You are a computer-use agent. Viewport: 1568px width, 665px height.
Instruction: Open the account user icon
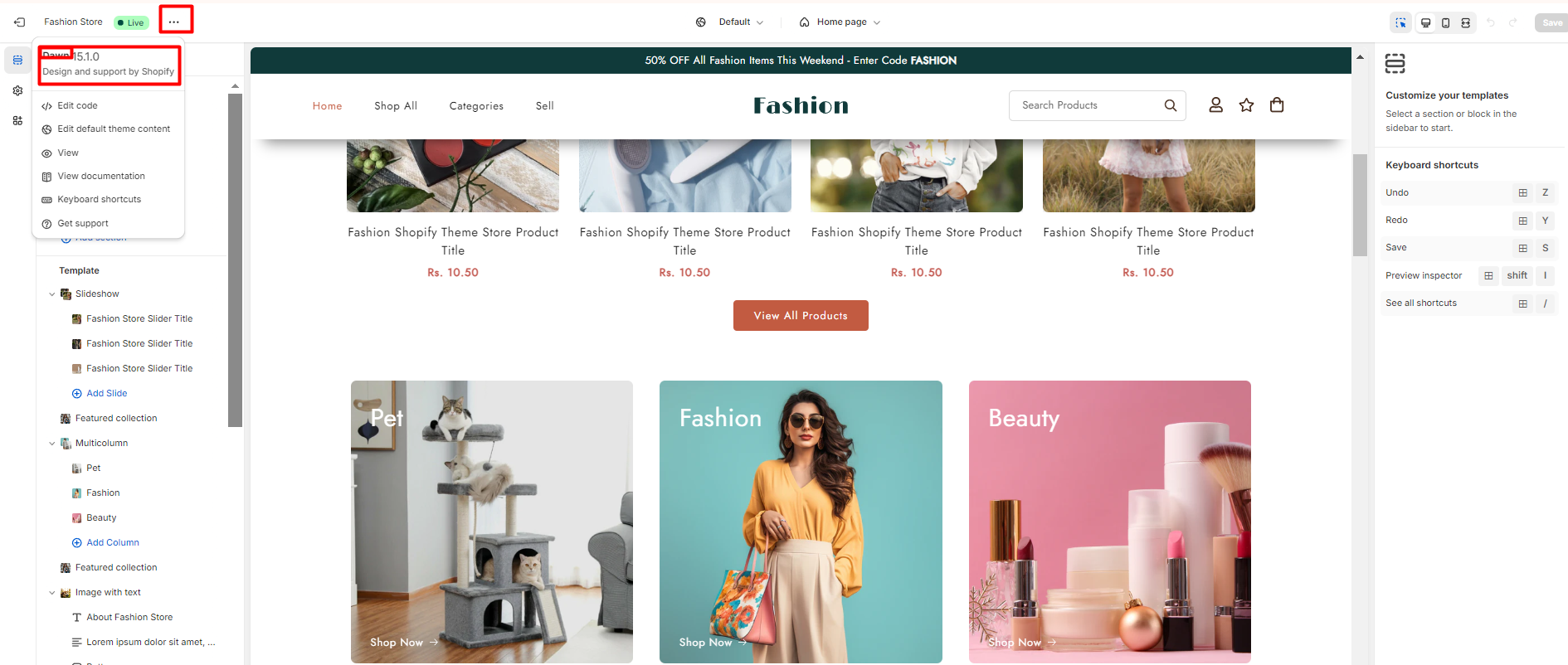(x=1215, y=104)
